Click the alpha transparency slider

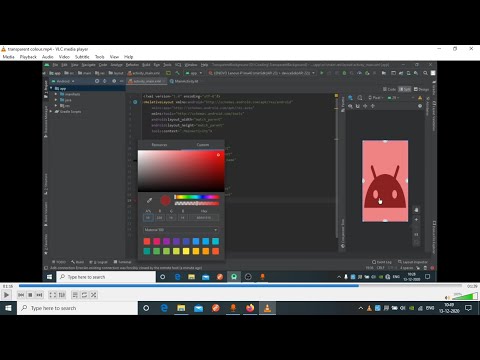(197, 203)
